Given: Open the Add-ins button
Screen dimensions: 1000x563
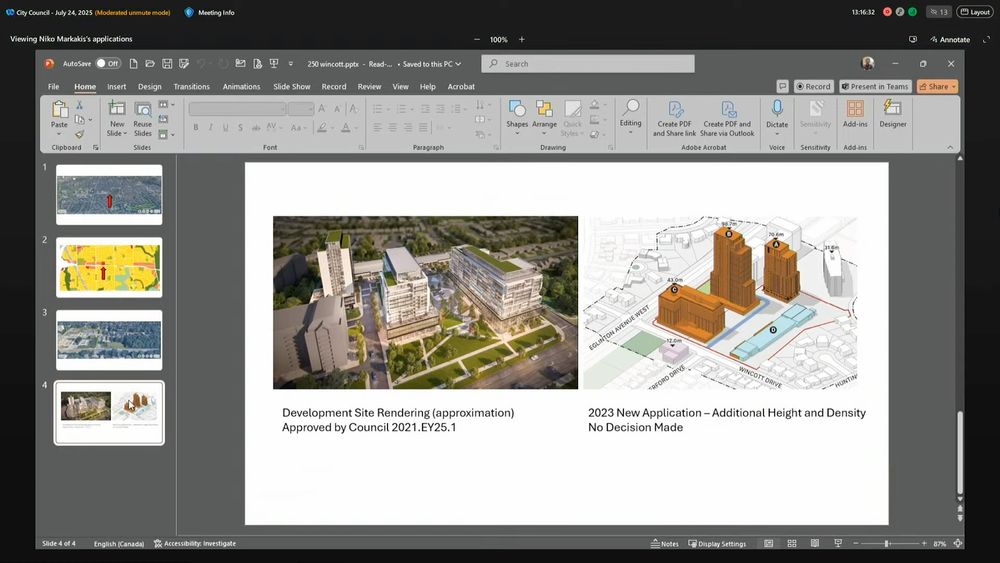Looking at the screenshot, I should tap(855, 114).
